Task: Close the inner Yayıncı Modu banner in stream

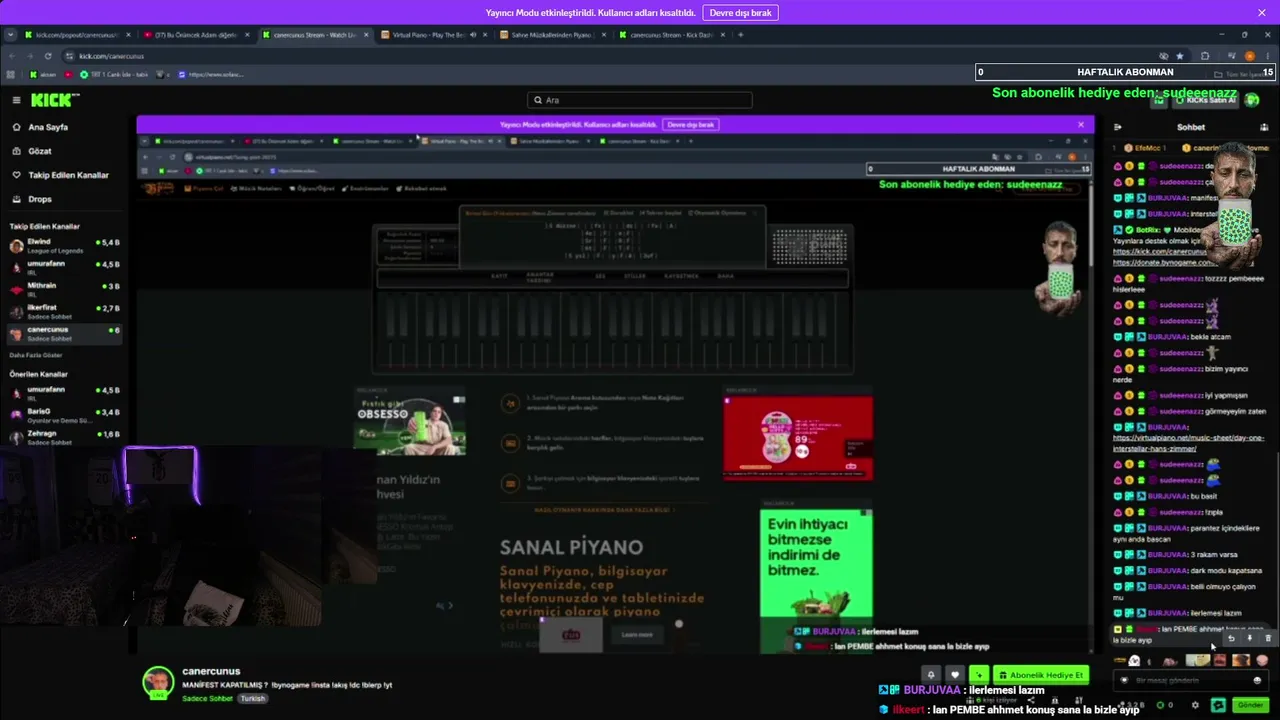Action: click(x=1080, y=124)
